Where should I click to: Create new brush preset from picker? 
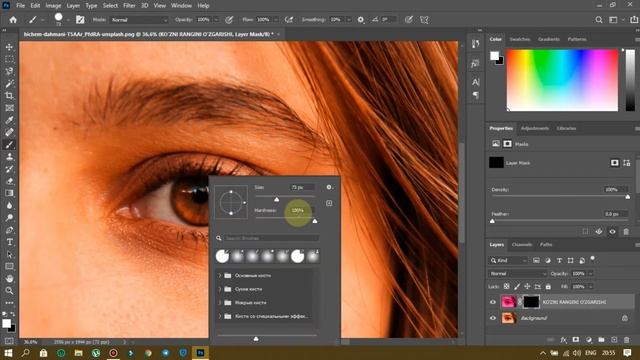329,203
